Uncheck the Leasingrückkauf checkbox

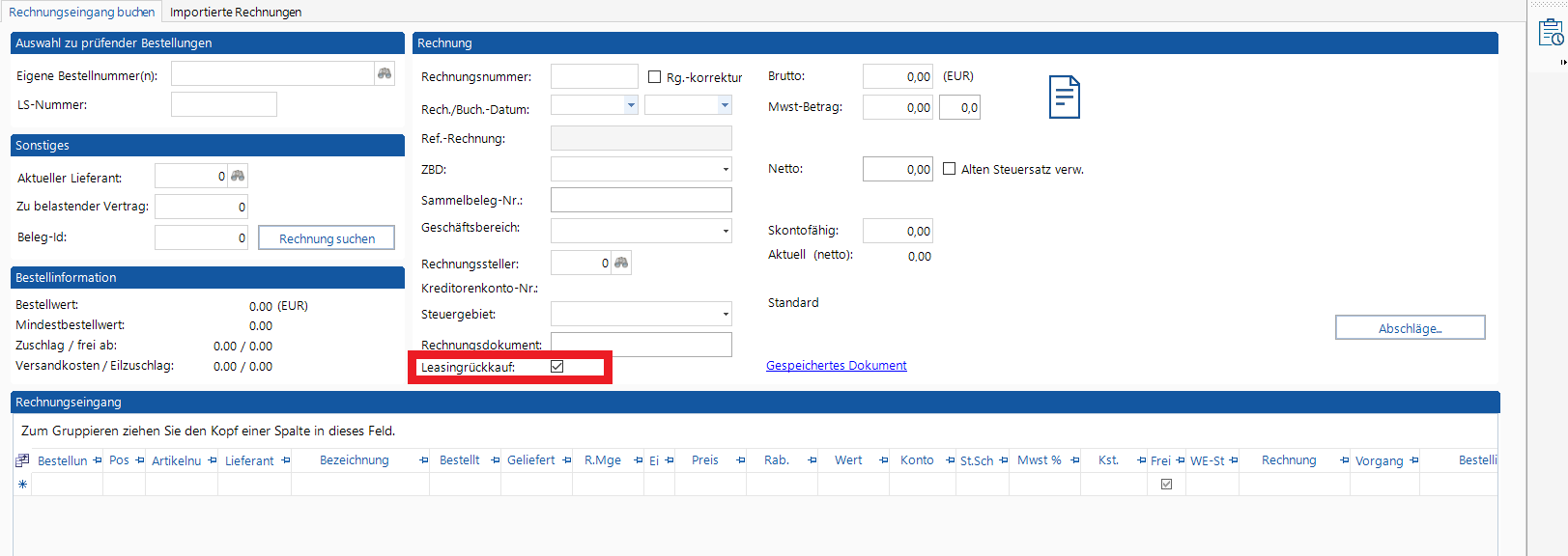point(556,367)
